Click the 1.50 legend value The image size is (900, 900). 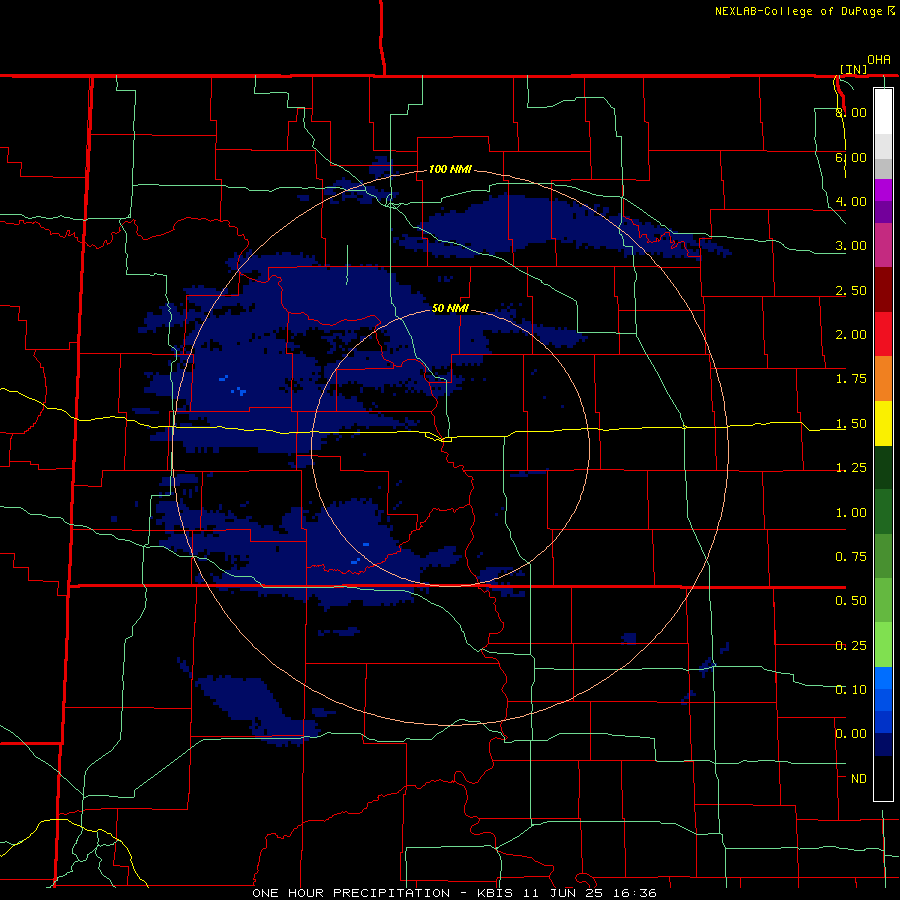click(x=851, y=424)
